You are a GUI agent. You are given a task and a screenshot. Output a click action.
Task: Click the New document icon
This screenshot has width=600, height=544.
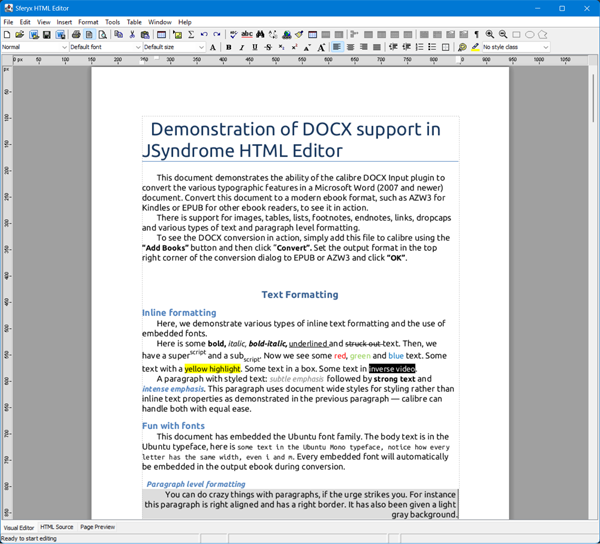point(7,35)
